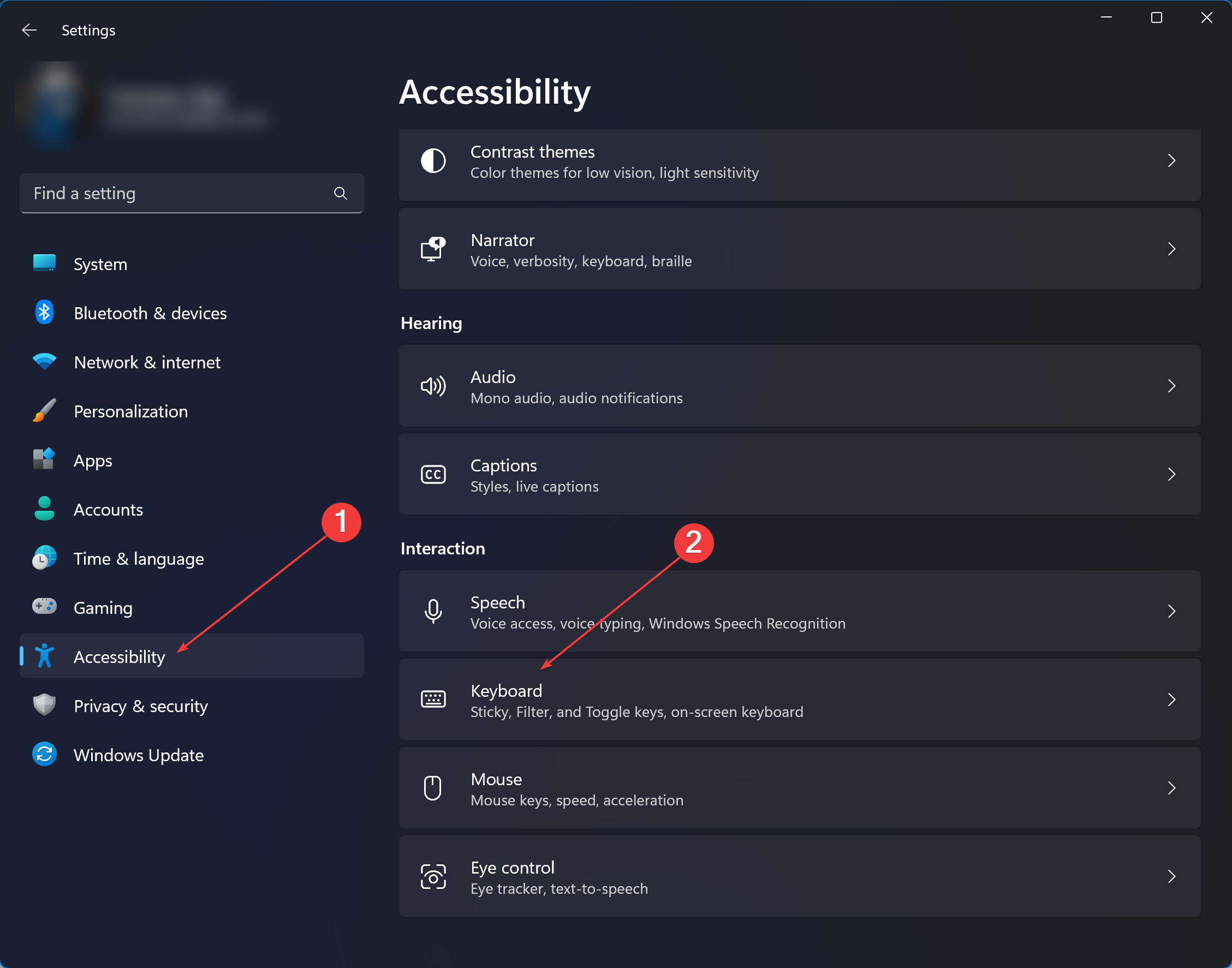Select System from sidebar menu
The image size is (1232, 968).
pyautogui.click(x=100, y=263)
